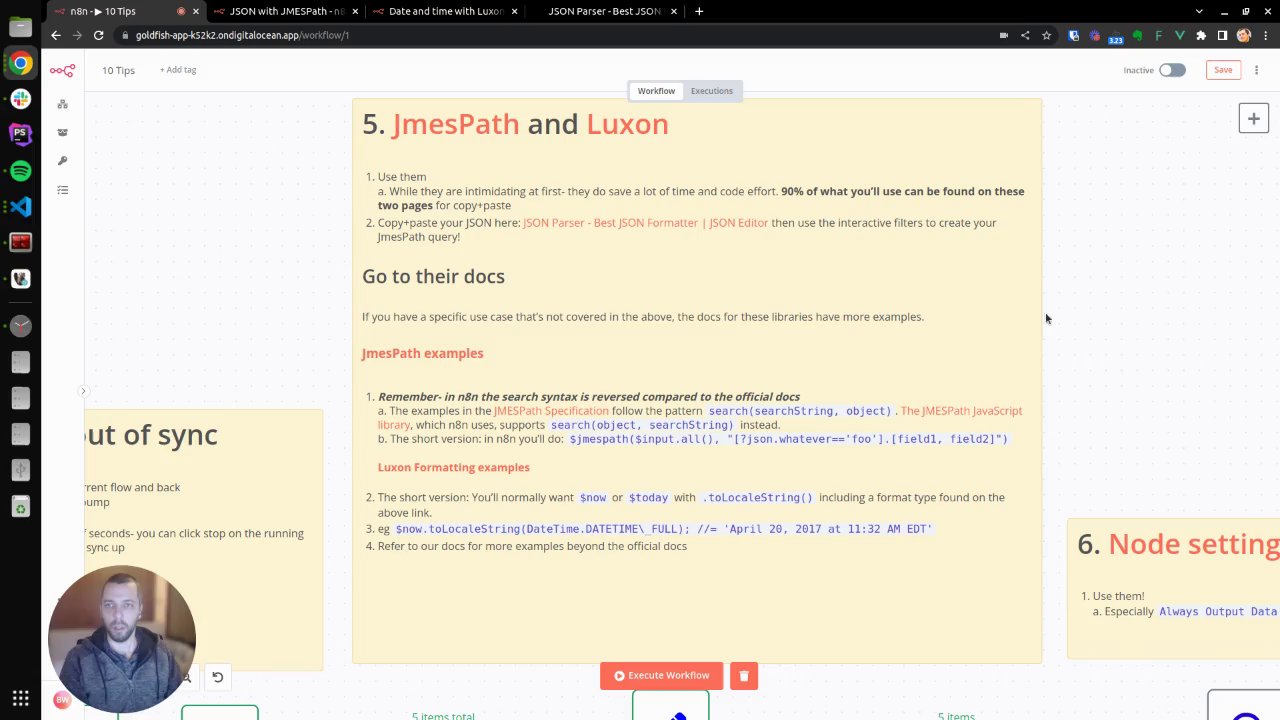
Task: Open the Extensions puzzle icon
Action: point(1201,35)
